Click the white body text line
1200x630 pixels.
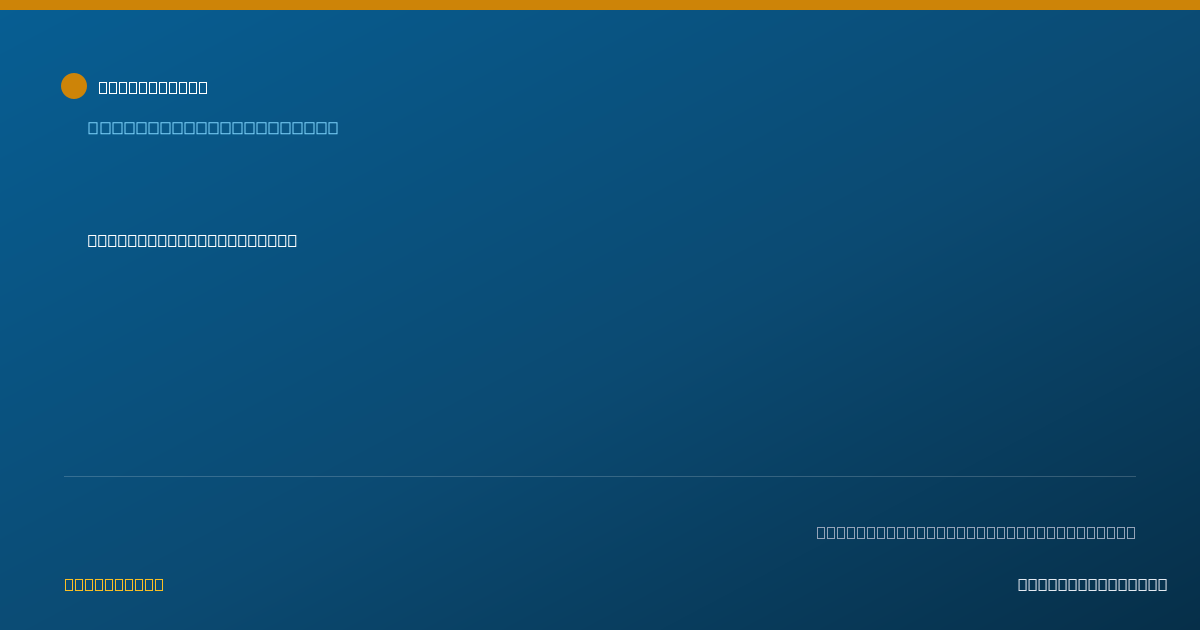[192, 240]
